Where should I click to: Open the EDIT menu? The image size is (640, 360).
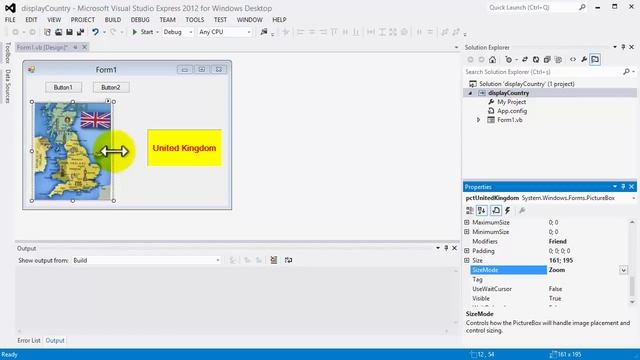(x=31, y=20)
